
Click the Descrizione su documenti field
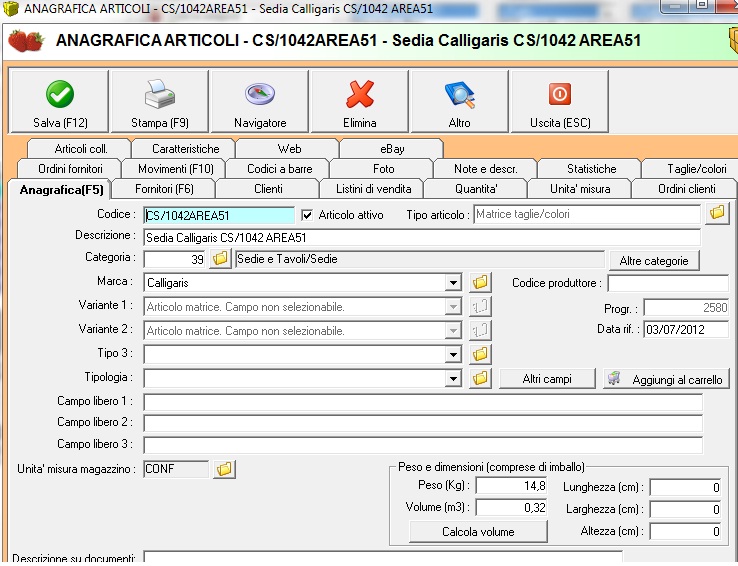point(383,557)
